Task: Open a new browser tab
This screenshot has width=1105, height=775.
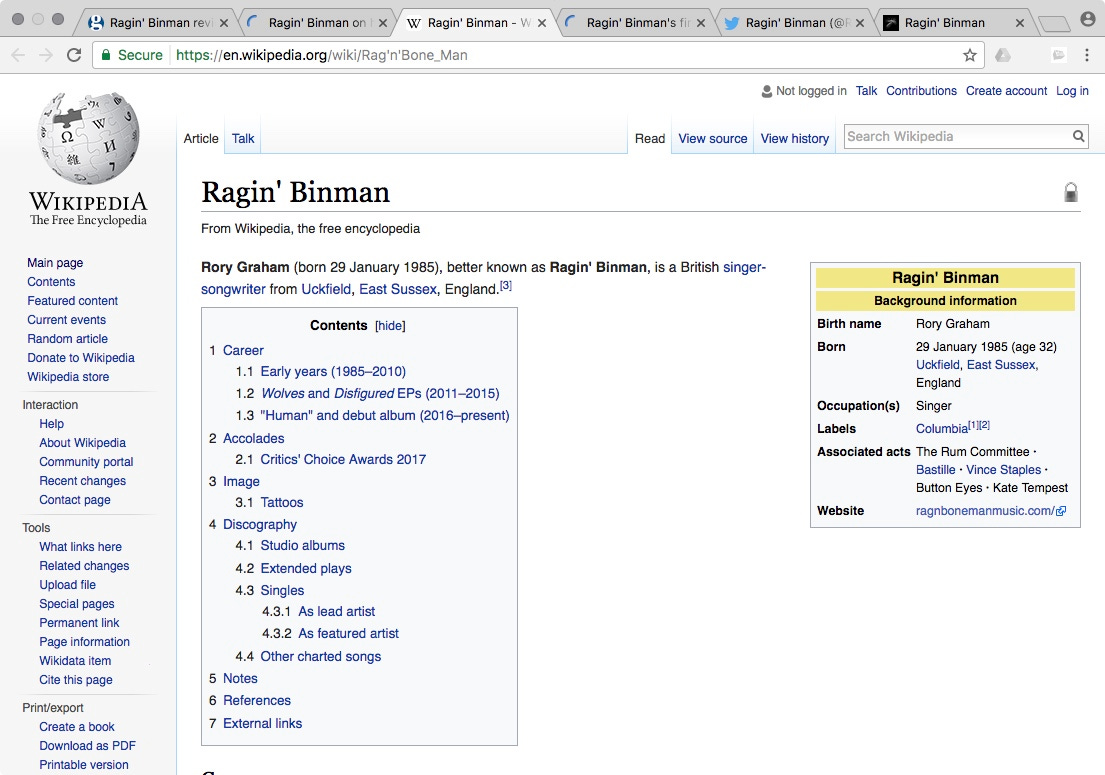Action: [1054, 24]
